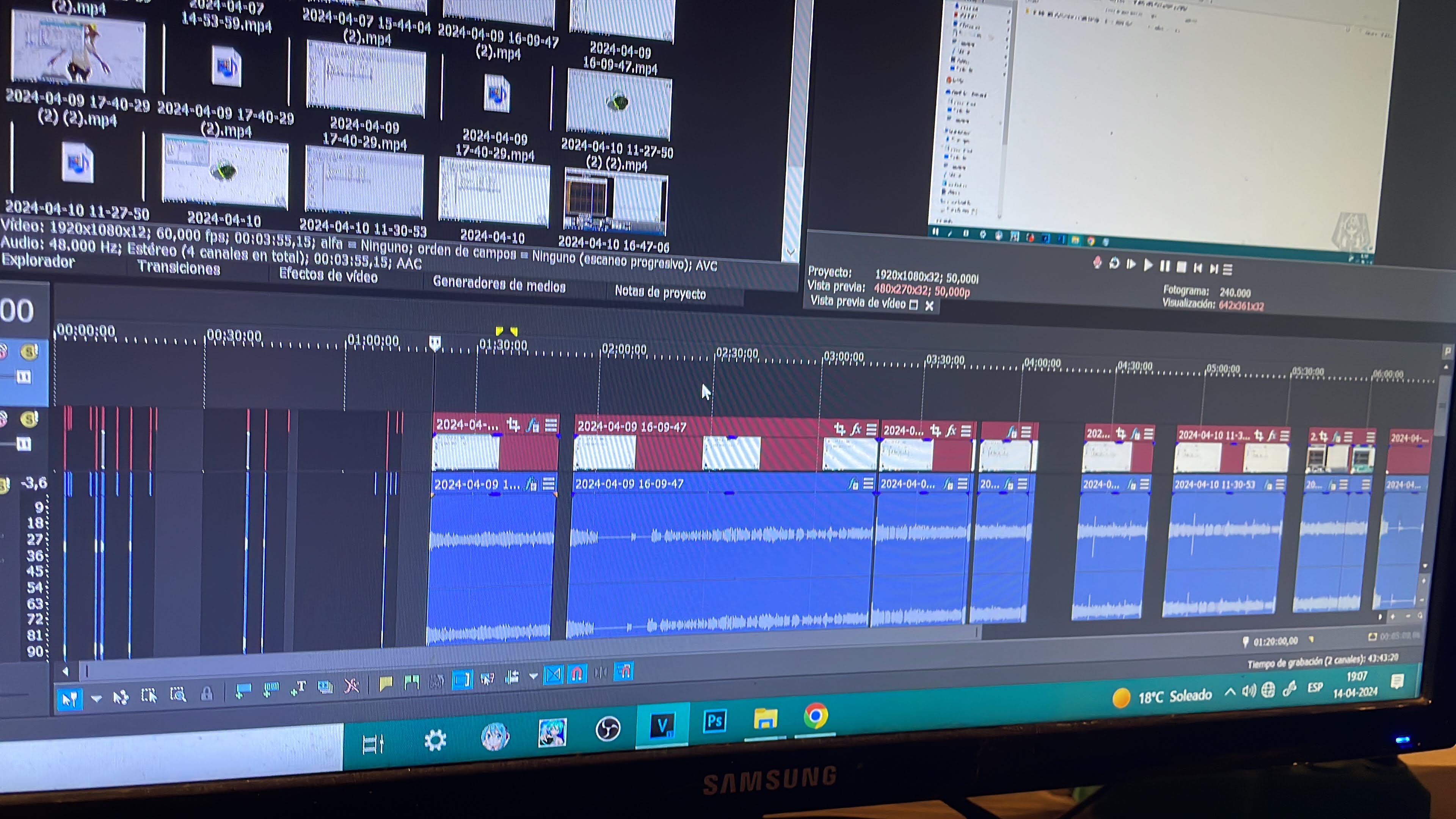Toggle the Auto Ripple icon
This screenshot has width=1456, height=819.
pos(512,677)
